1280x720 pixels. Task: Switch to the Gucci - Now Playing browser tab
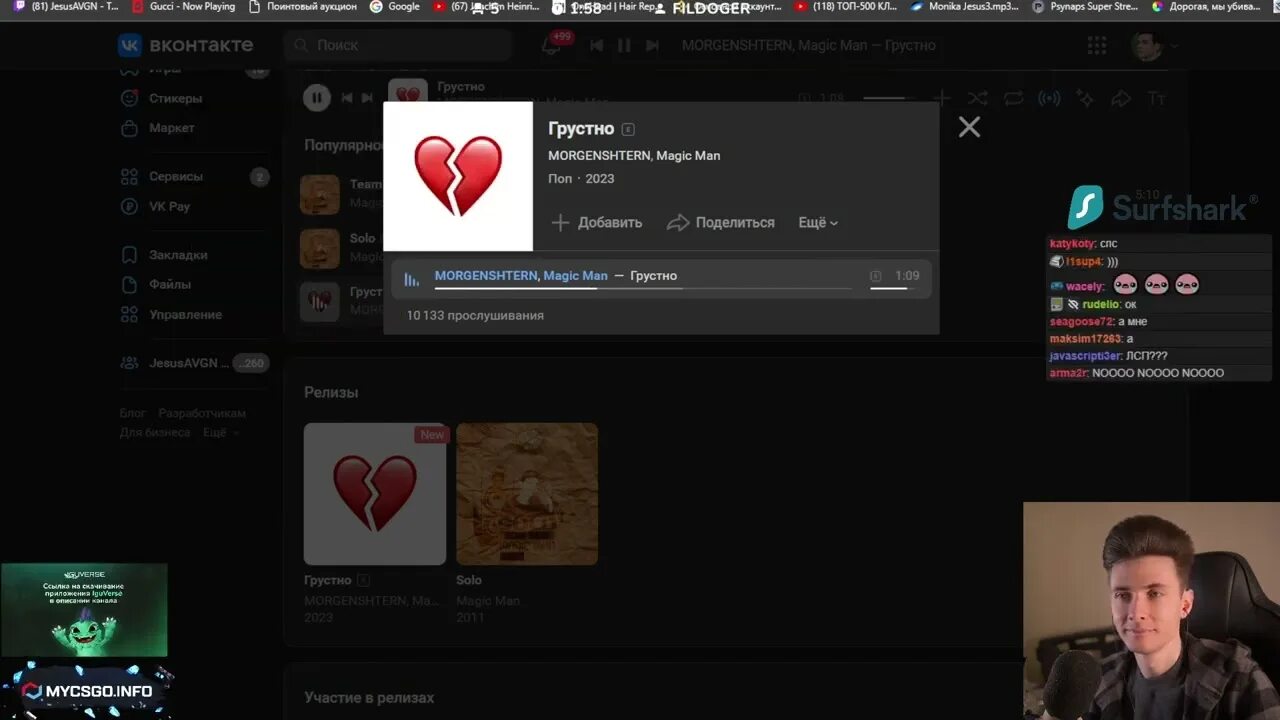coord(184,7)
